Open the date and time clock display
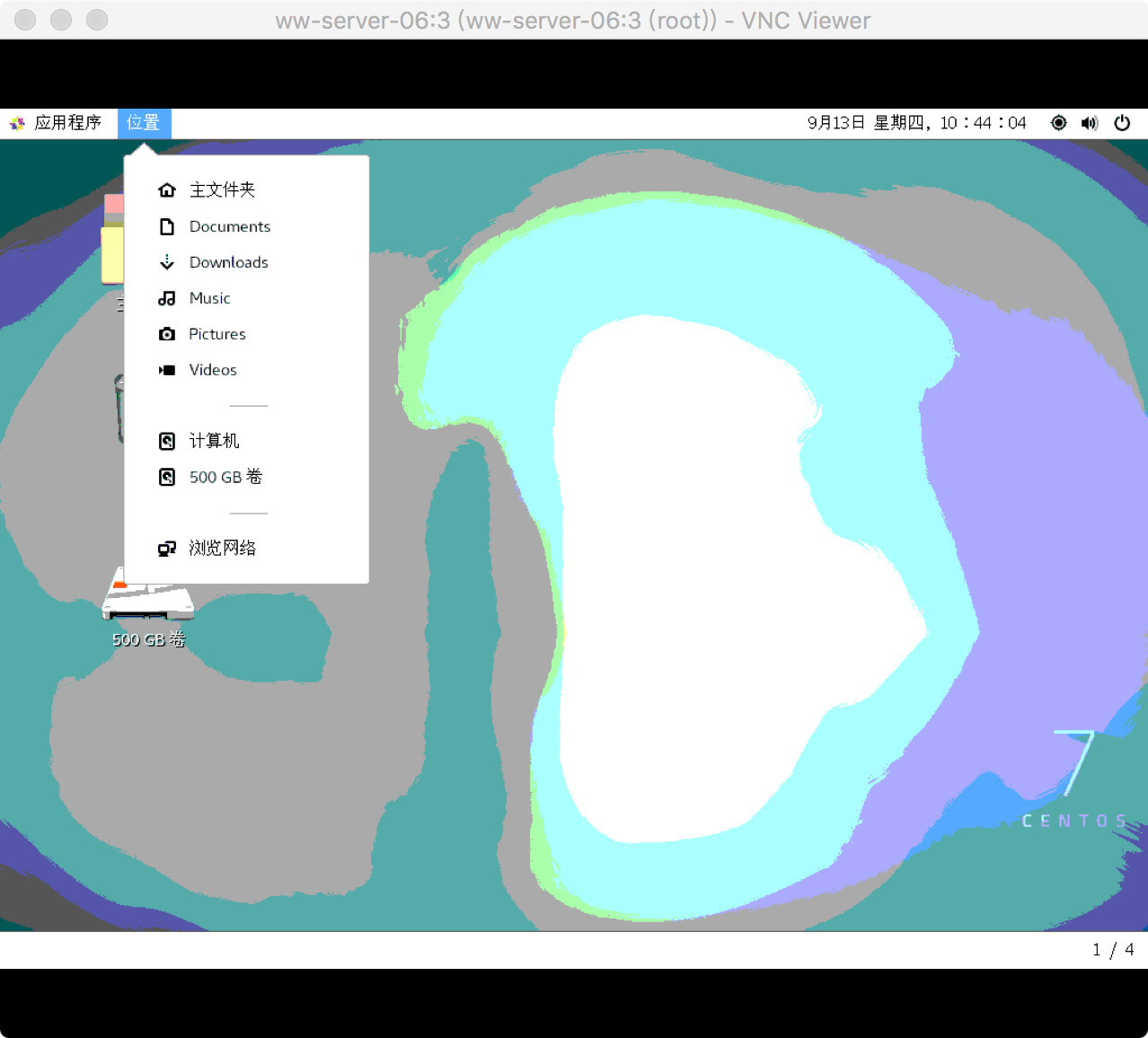 coord(916,123)
